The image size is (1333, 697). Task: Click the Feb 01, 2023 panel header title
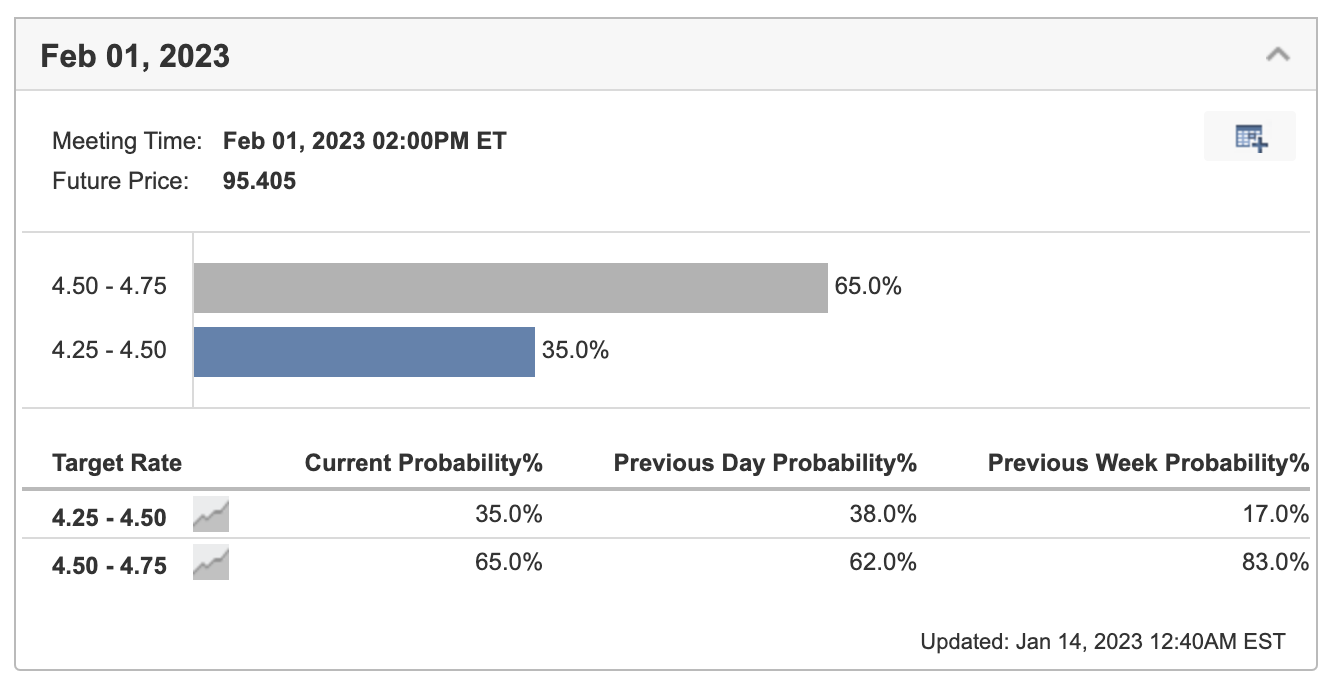(135, 56)
